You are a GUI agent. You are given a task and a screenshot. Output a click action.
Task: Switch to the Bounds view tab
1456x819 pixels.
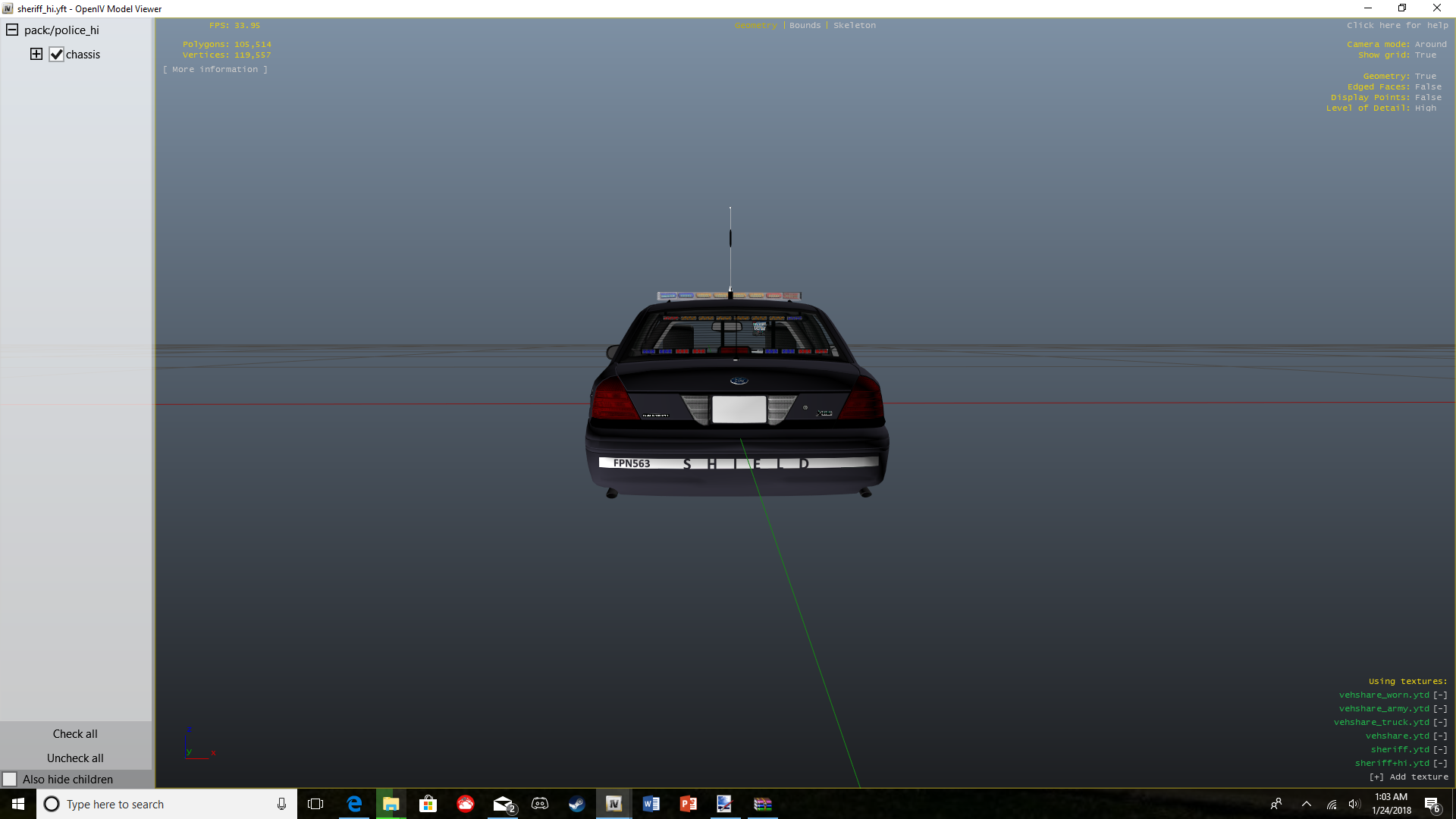tap(805, 25)
